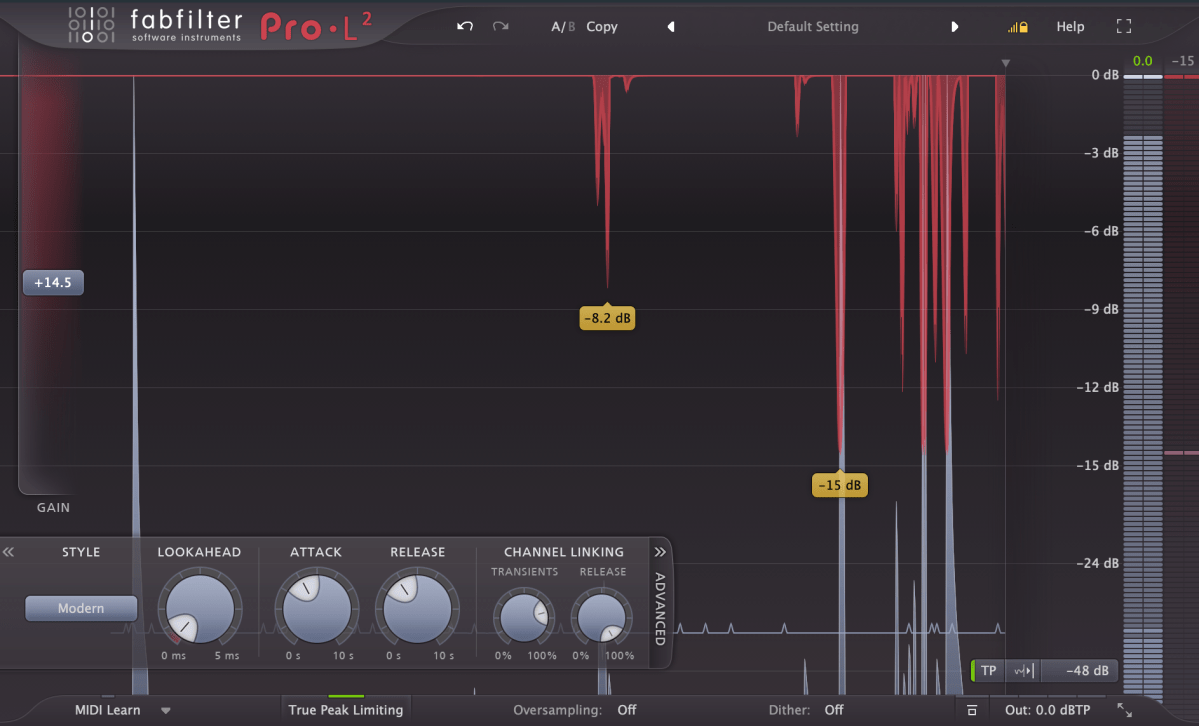Open the MIDI Learn dropdown arrow
Viewport: 1199px width, 726px height.
coord(166,710)
